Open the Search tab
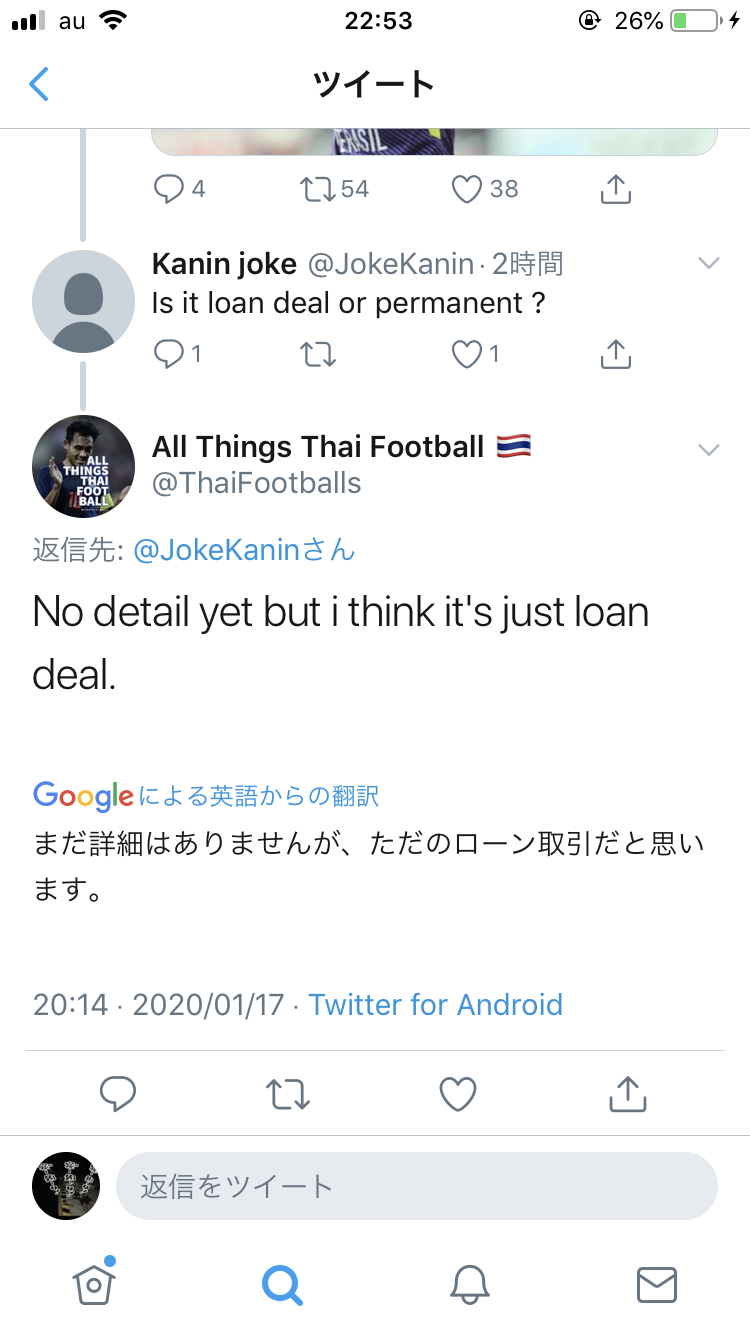This screenshot has height=1334, width=750. click(282, 1283)
